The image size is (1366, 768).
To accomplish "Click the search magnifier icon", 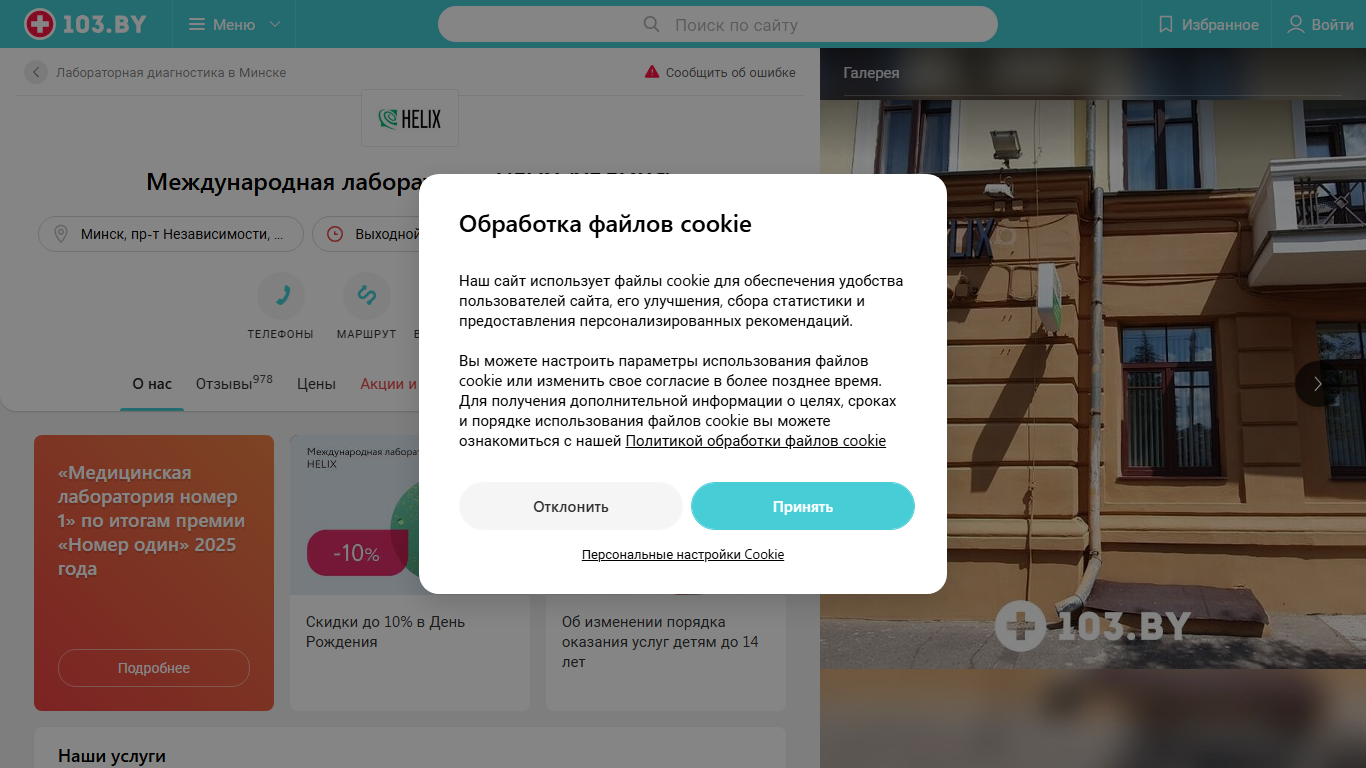I will click(x=651, y=24).
